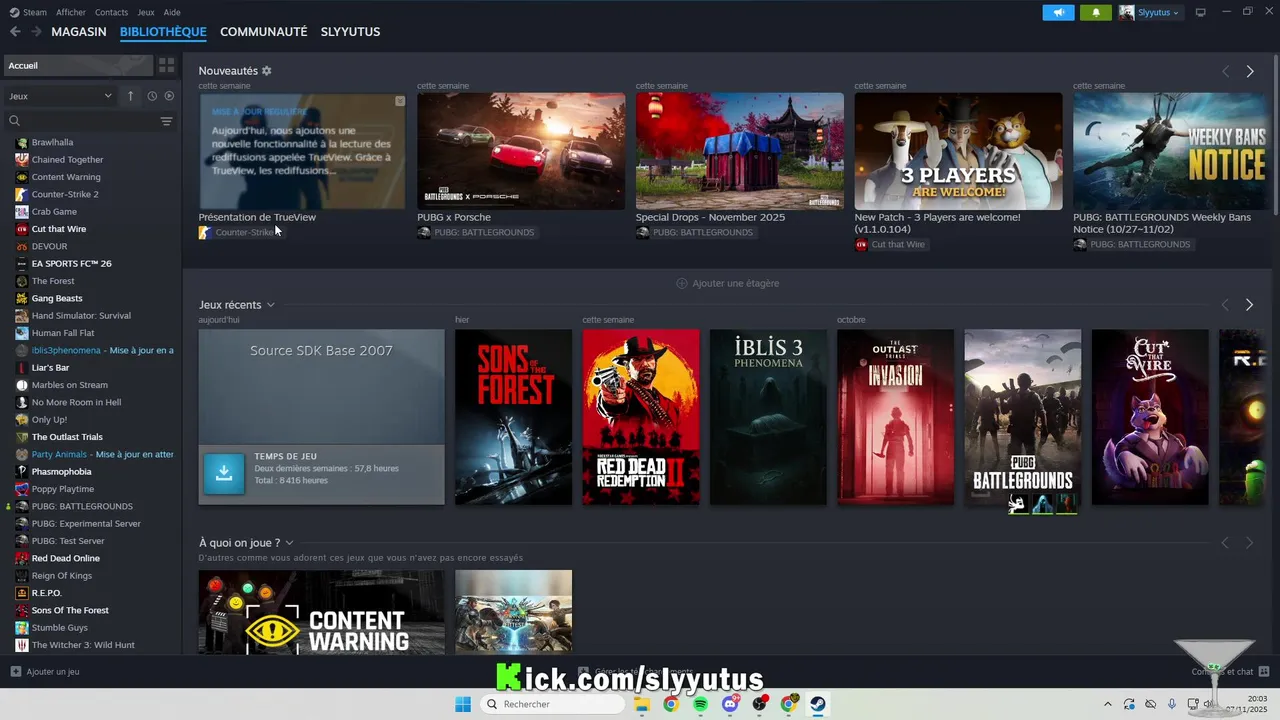Open the blue announcements megaphone button

[1058, 12]
